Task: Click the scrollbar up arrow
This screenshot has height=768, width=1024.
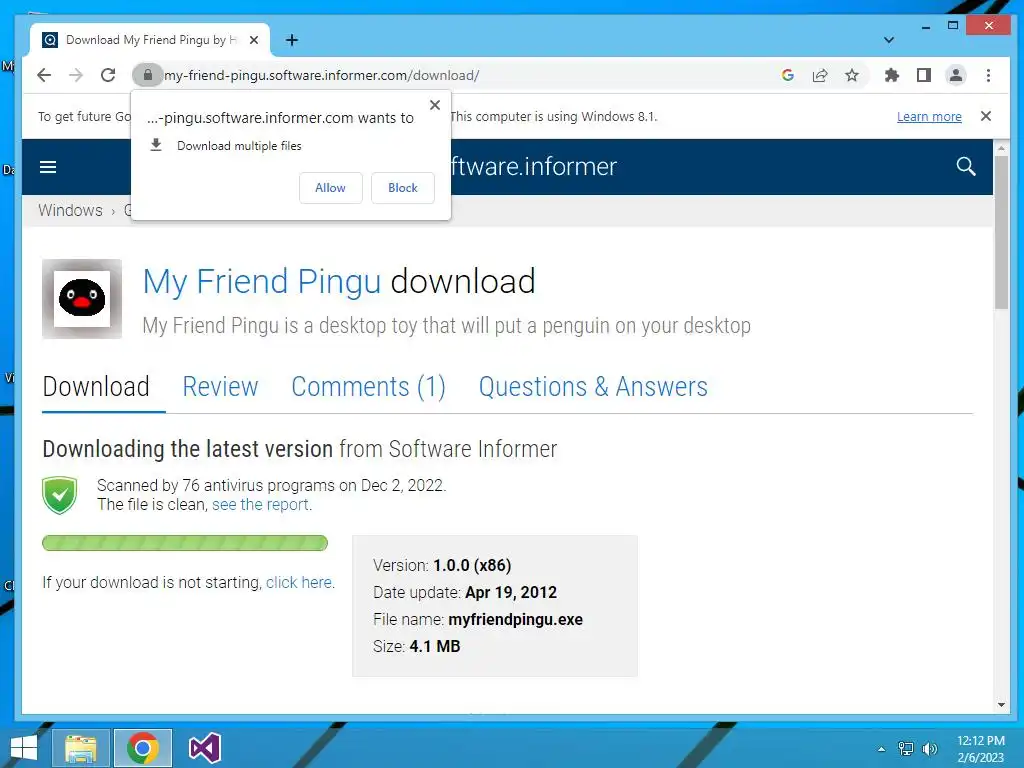Action: [1001, 148]
